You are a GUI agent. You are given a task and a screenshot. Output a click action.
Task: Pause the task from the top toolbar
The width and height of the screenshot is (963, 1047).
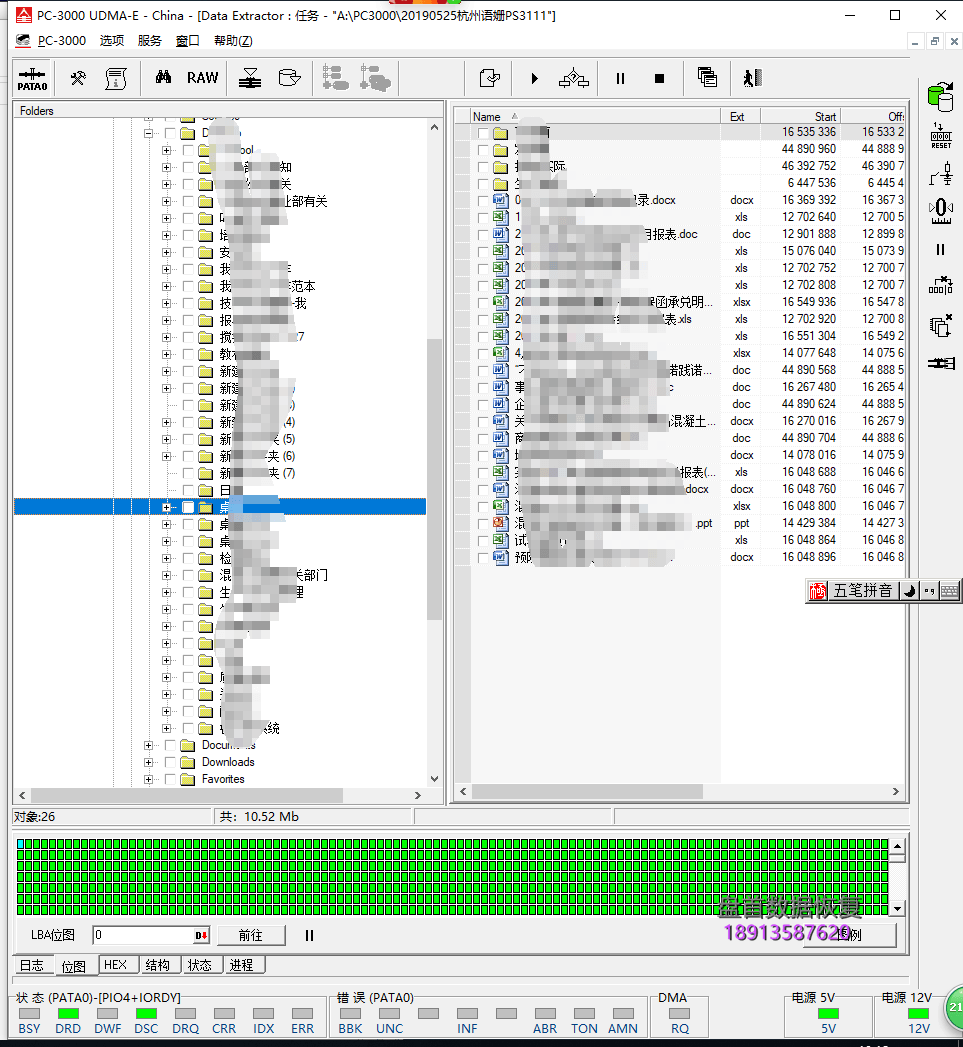pyautogui.click(x=620, y=79)
